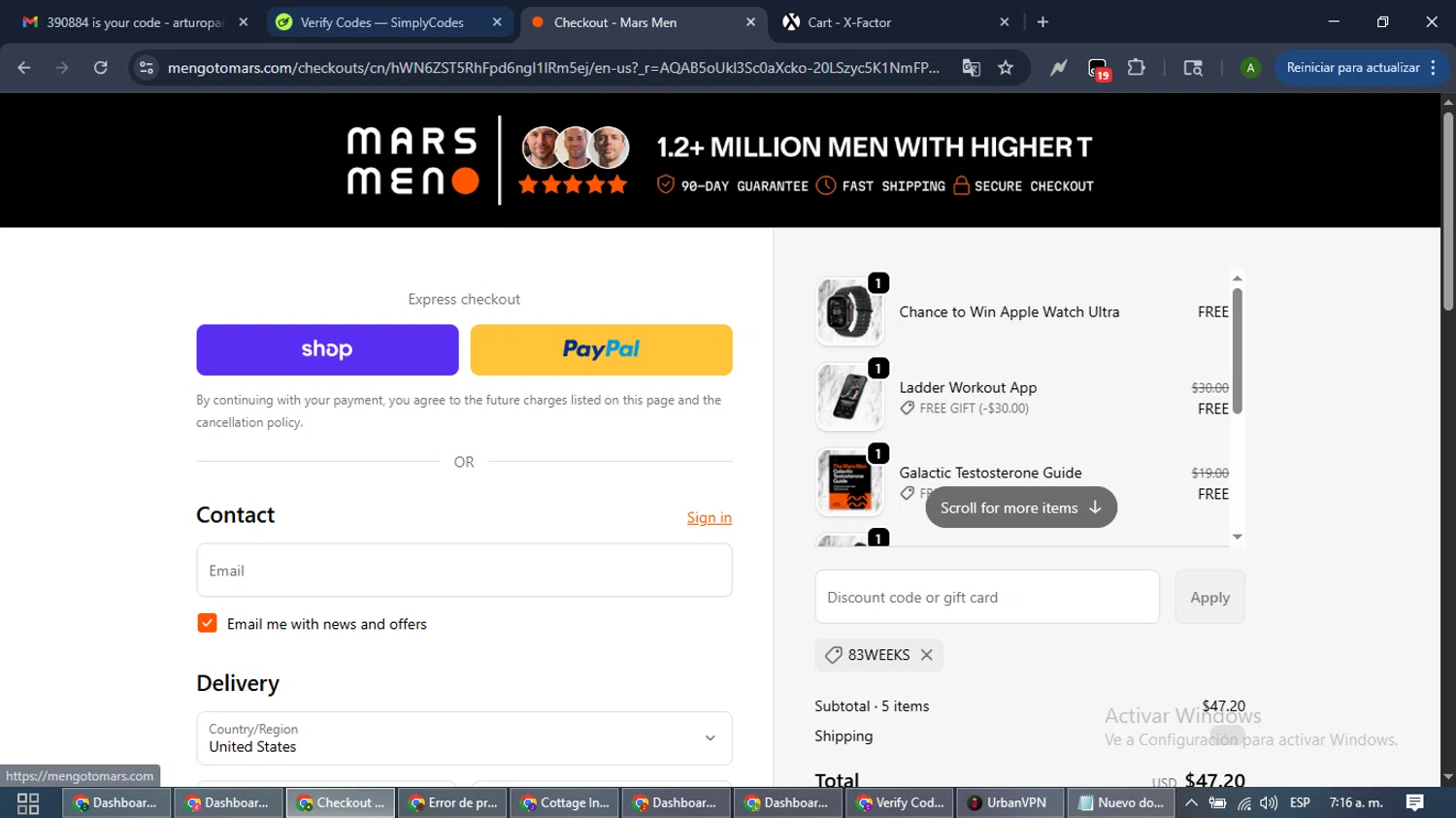Click the Galactic Testosterone Guide item name
This screenshot has width=1456, height=818.
(990, 473)
